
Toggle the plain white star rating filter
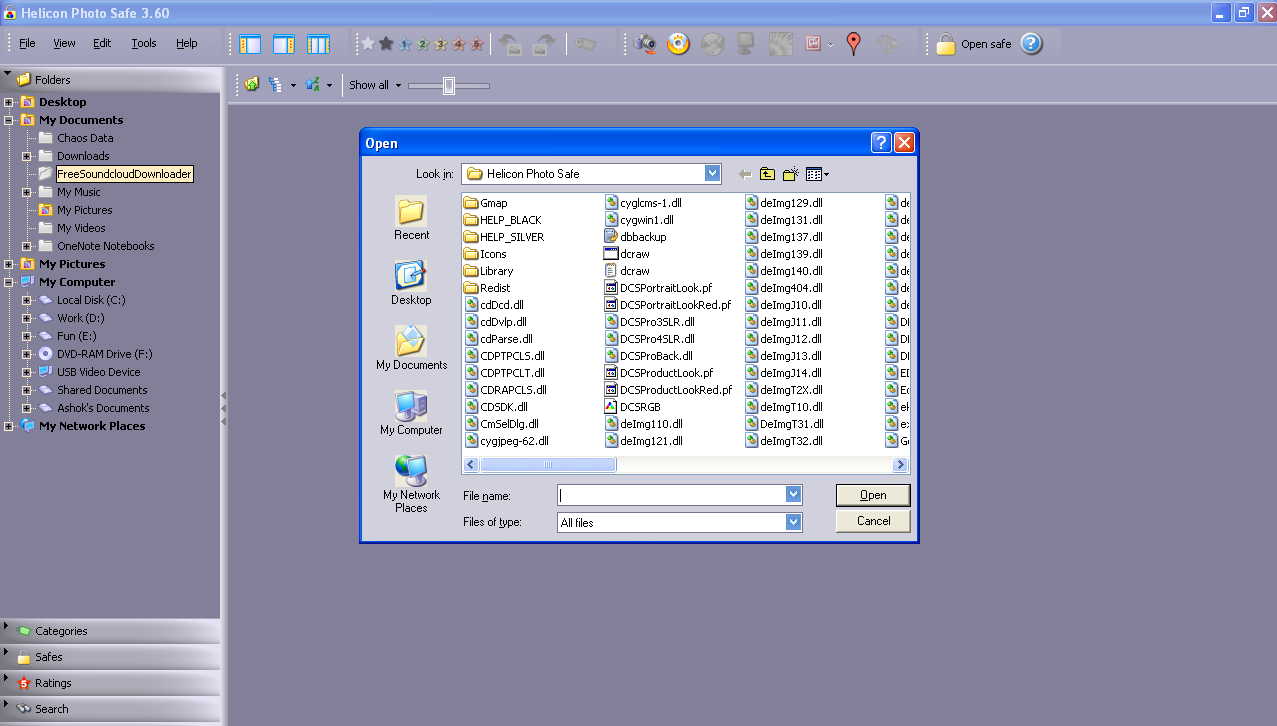pyautogui.click(x=368, y=44)
